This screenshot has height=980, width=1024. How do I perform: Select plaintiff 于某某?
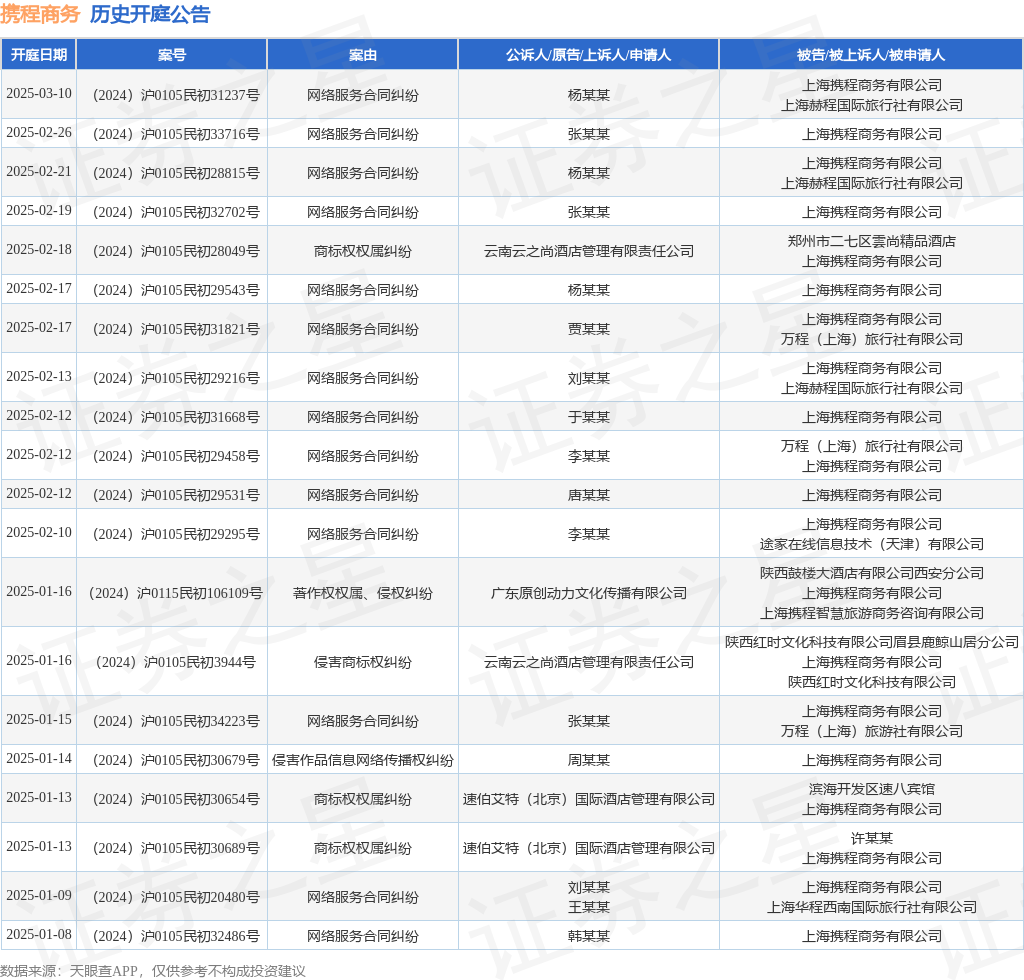click(588, 417)
